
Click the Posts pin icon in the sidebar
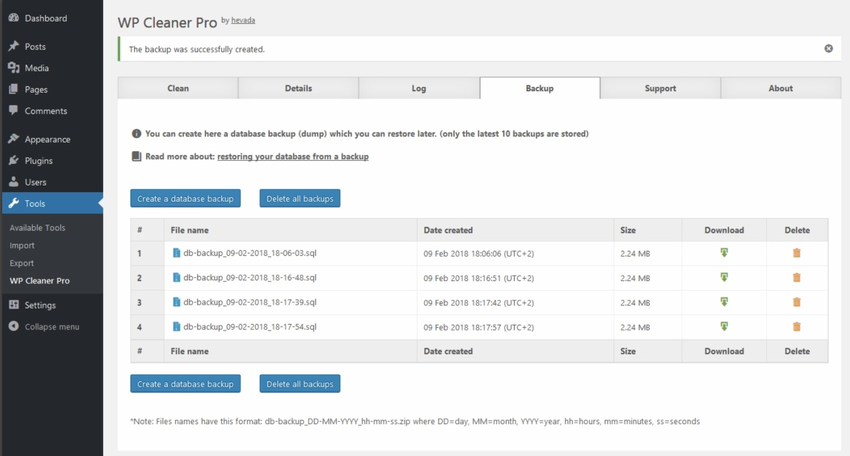(14, 46)
